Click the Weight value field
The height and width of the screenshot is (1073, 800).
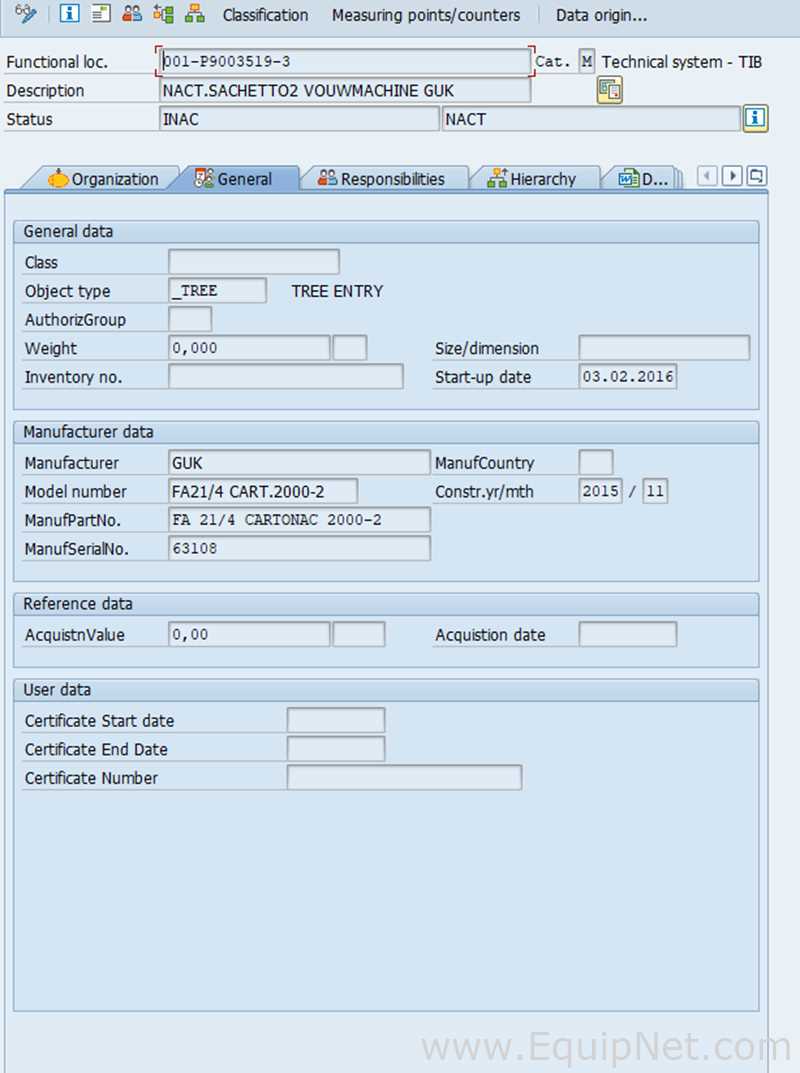coord(250,348)
